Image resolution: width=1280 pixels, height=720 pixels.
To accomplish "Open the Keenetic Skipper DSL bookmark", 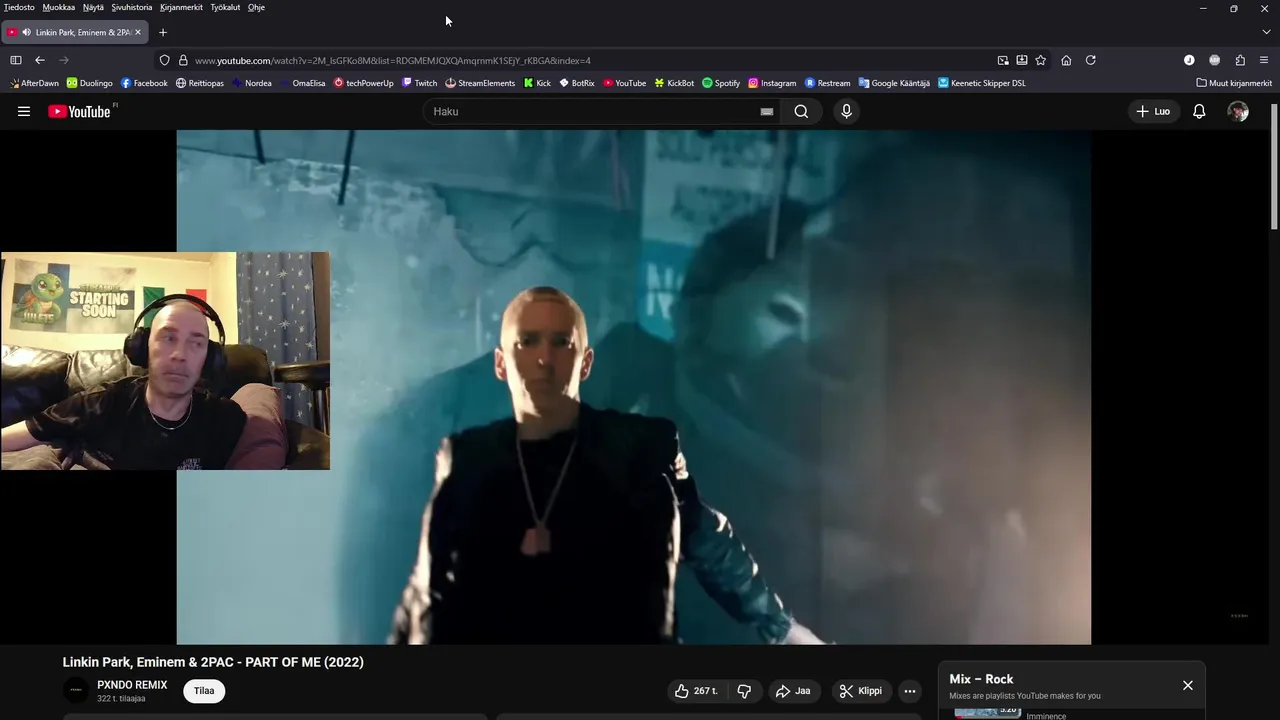I will pos(981,83).
